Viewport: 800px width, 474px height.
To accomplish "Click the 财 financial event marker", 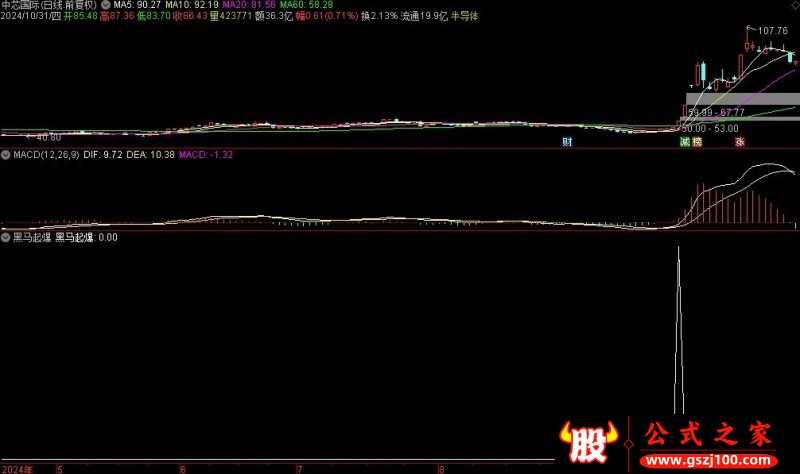I will pos(567,142).
